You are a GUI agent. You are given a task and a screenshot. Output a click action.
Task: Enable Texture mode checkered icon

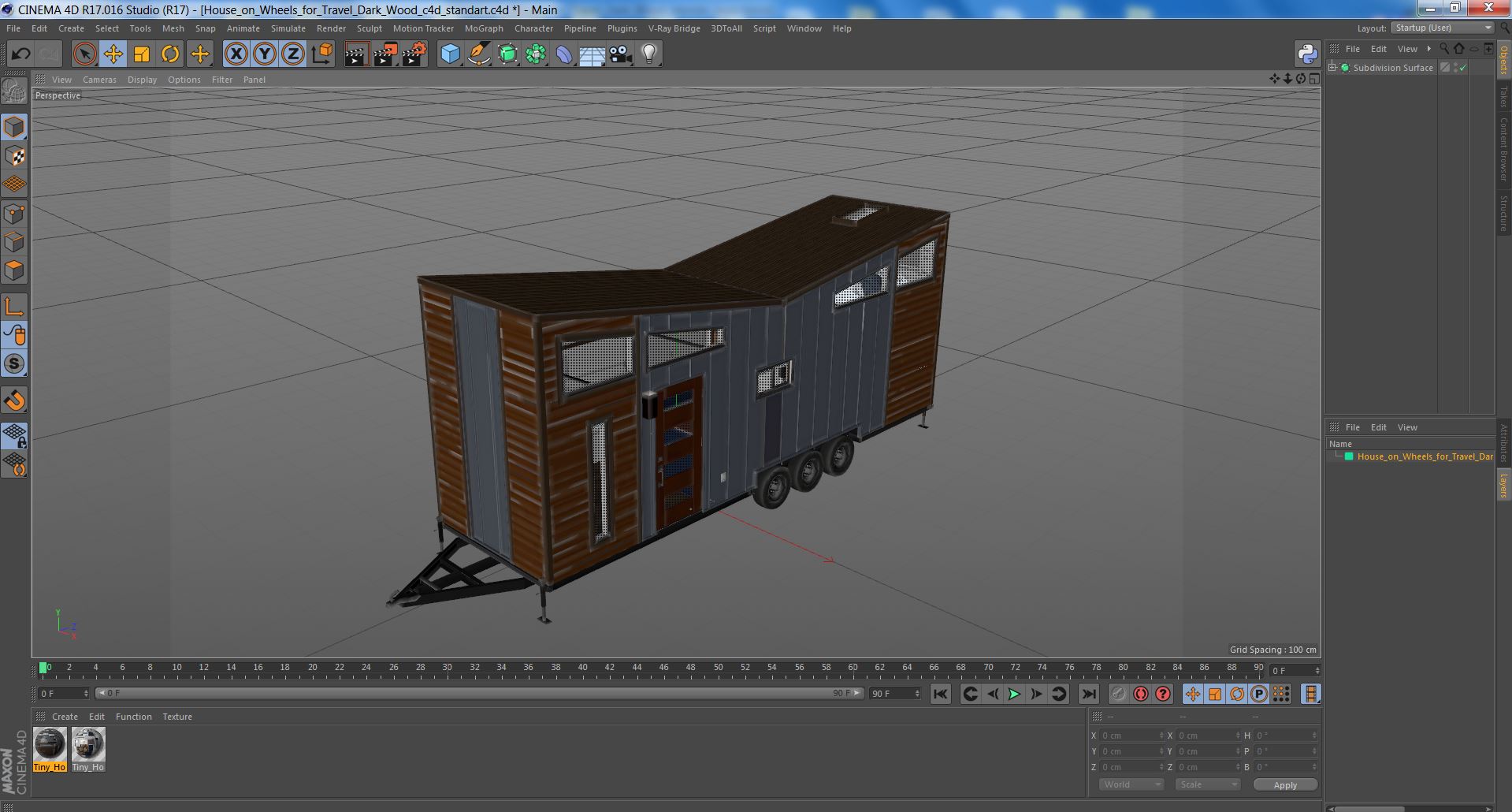(x=14, y=156)
